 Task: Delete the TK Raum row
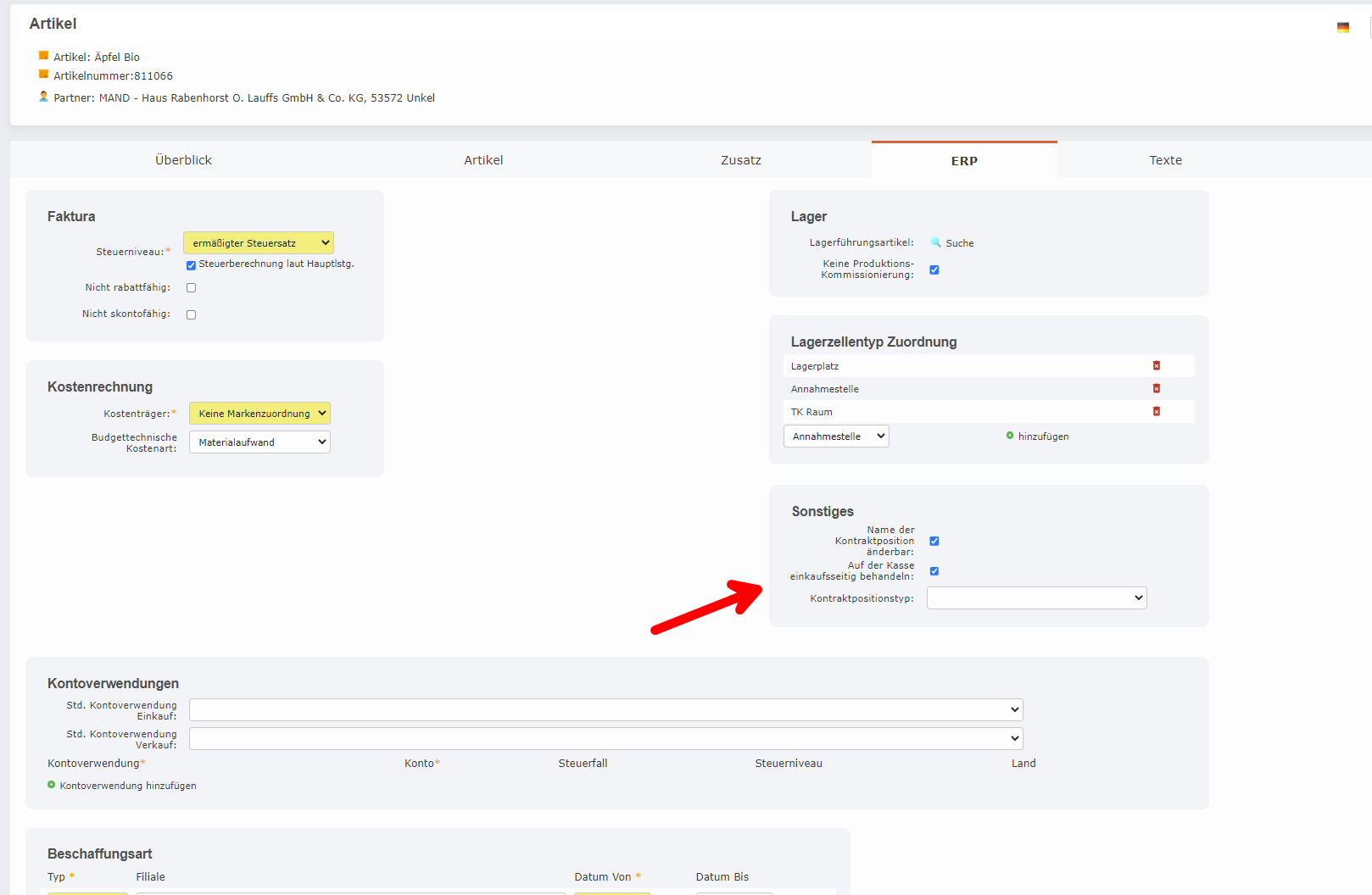1156,412
